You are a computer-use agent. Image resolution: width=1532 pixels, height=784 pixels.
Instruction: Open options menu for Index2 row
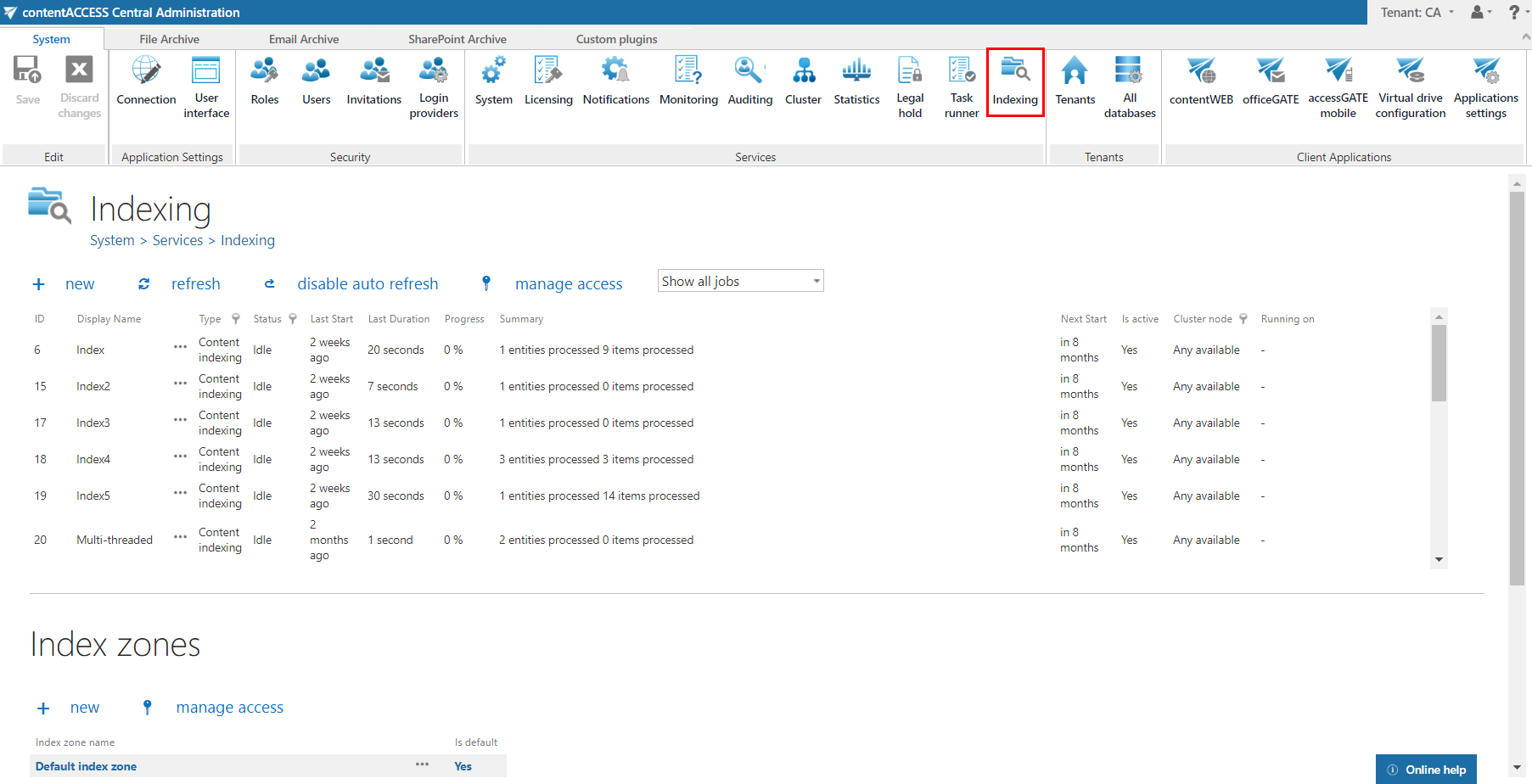tap(180, 384)
